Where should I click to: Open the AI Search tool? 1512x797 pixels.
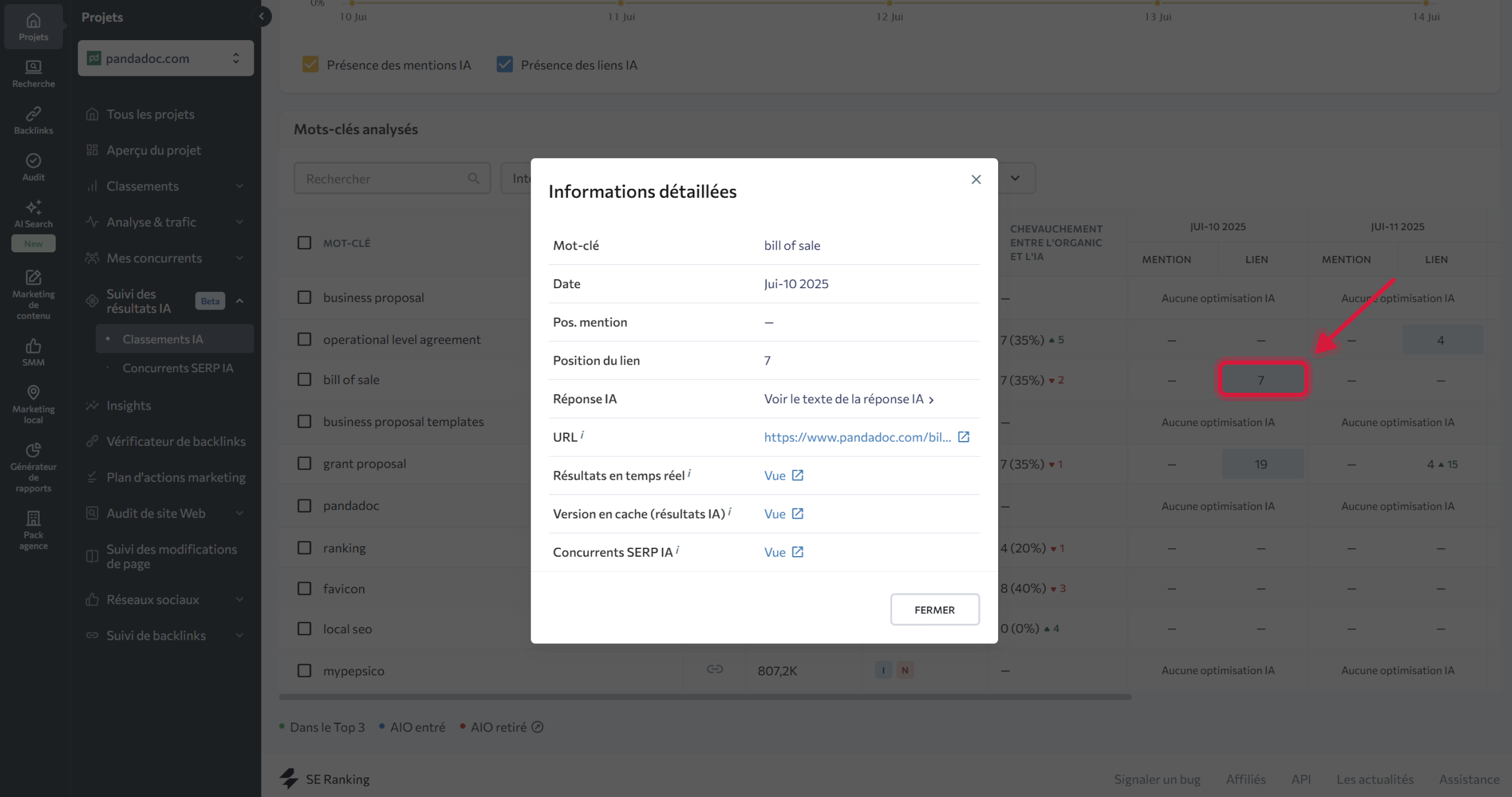tap(33, 214)
